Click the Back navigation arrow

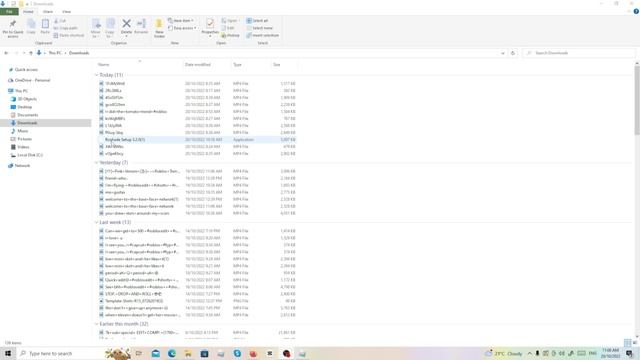click(6, 53)
